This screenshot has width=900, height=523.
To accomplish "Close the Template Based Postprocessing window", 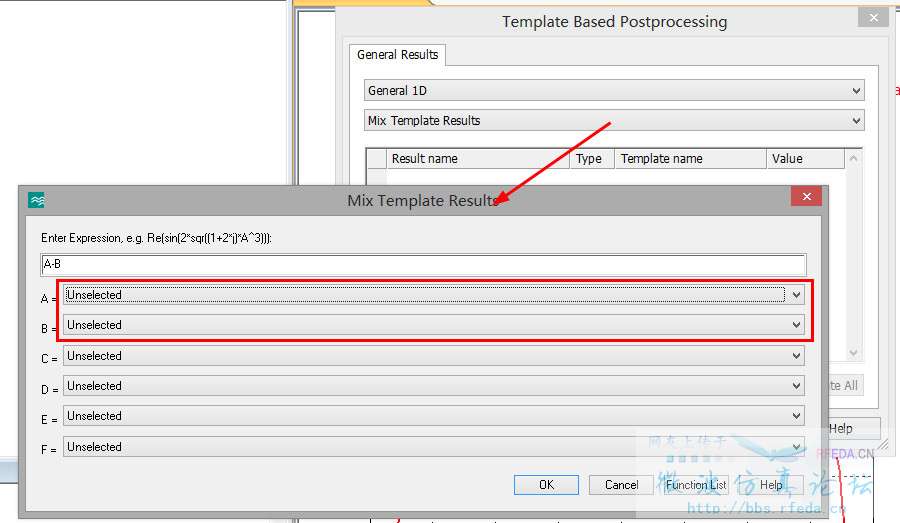I will 873,17.
